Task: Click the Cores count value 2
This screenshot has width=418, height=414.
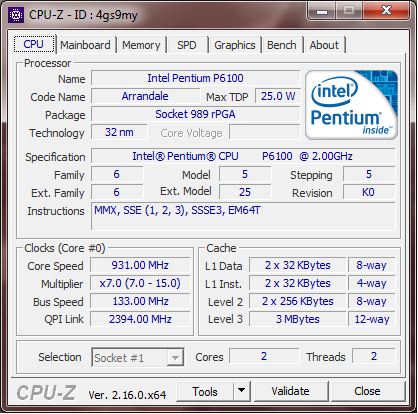Action: [x=264, y=356]
